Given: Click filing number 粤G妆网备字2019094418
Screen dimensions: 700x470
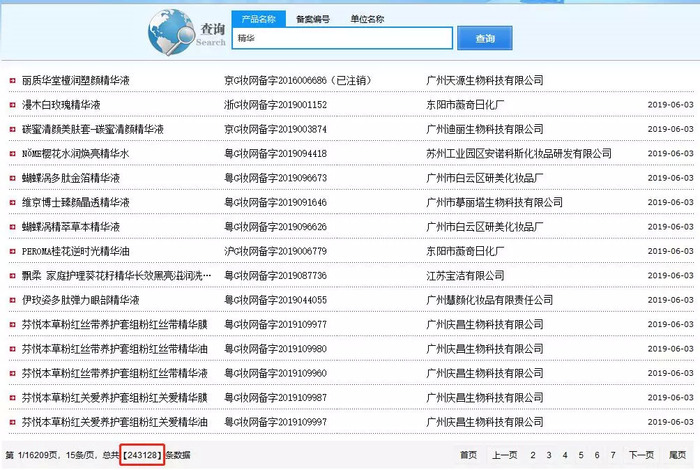Looking at the screenshot, I should [275, 154].
